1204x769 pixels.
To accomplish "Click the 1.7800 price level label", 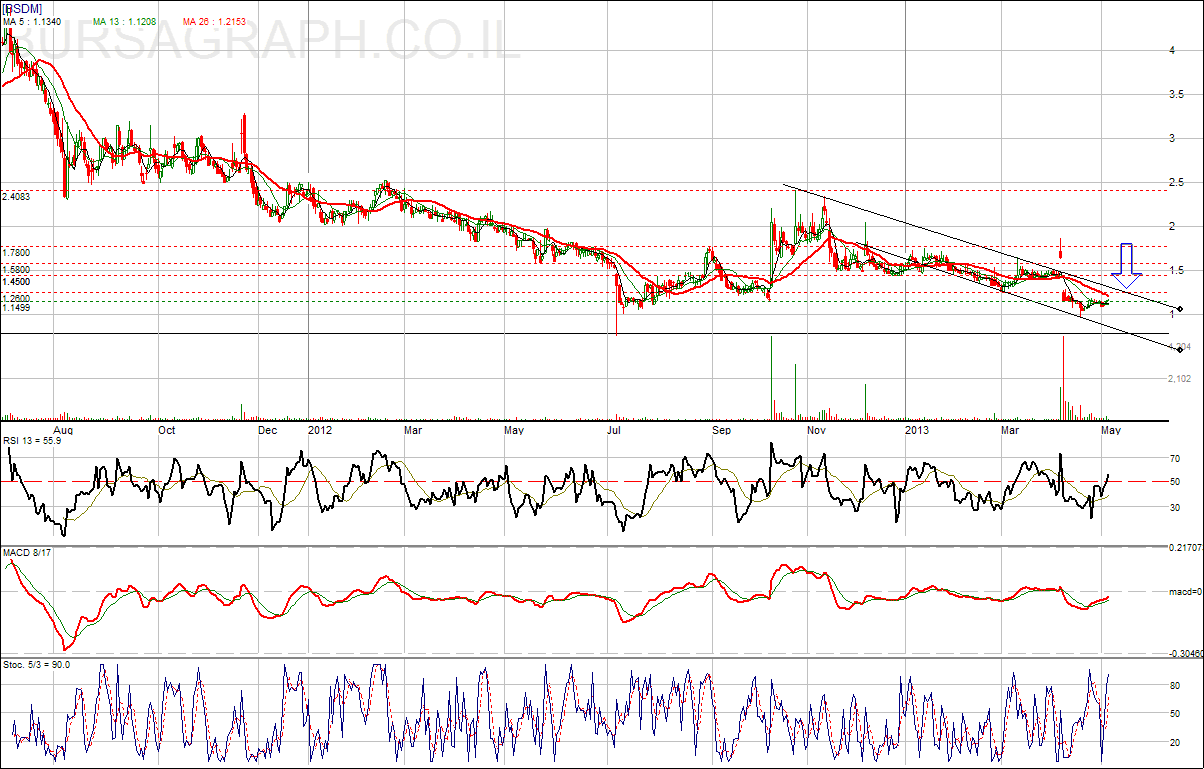I will pos(17,254).
